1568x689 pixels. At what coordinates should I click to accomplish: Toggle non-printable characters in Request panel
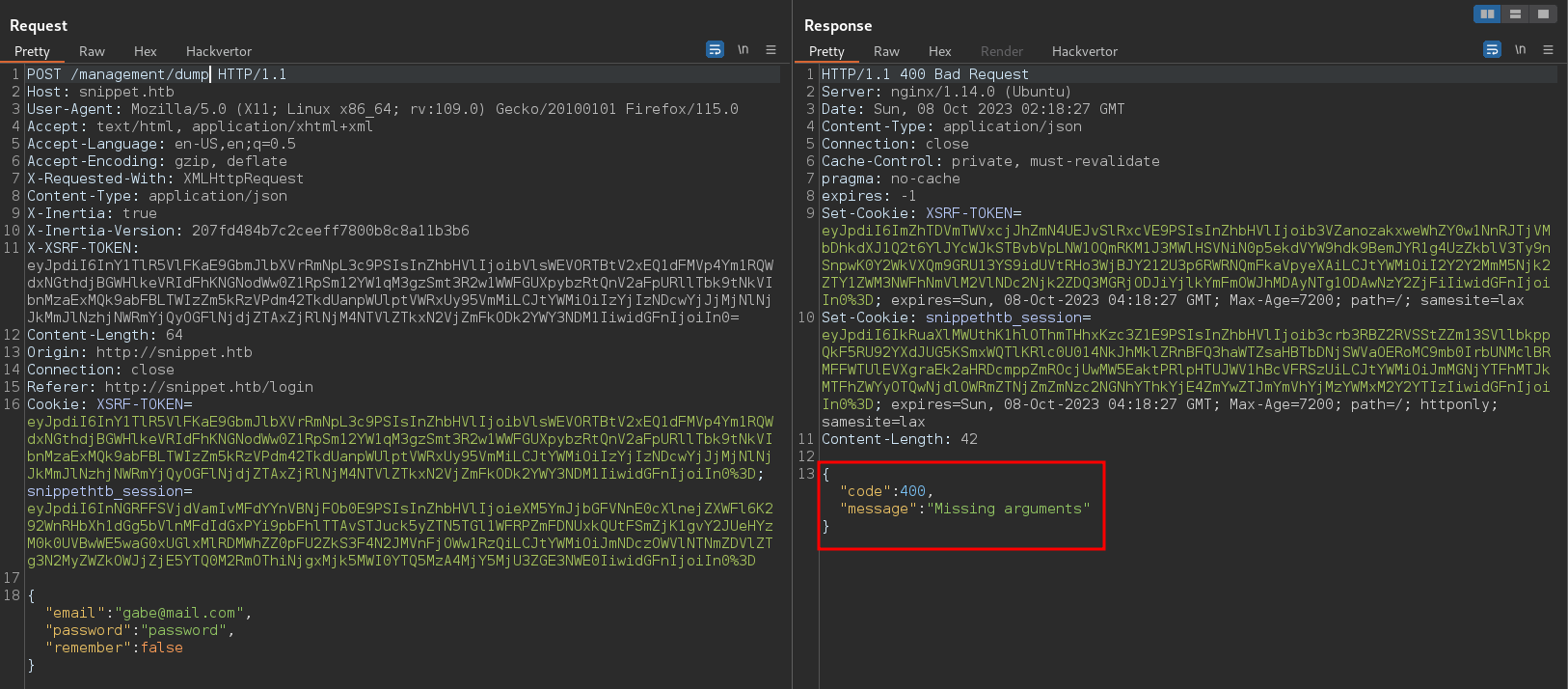click(743, 49)
